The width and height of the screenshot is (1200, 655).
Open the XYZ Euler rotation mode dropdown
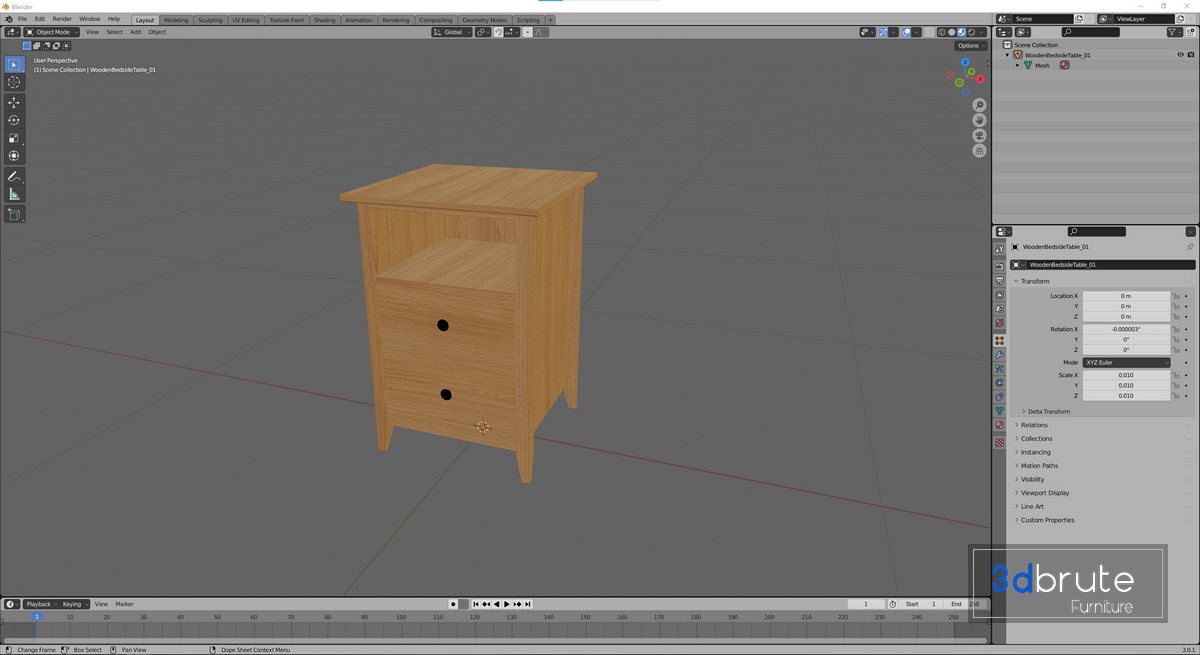point(1126,362)
